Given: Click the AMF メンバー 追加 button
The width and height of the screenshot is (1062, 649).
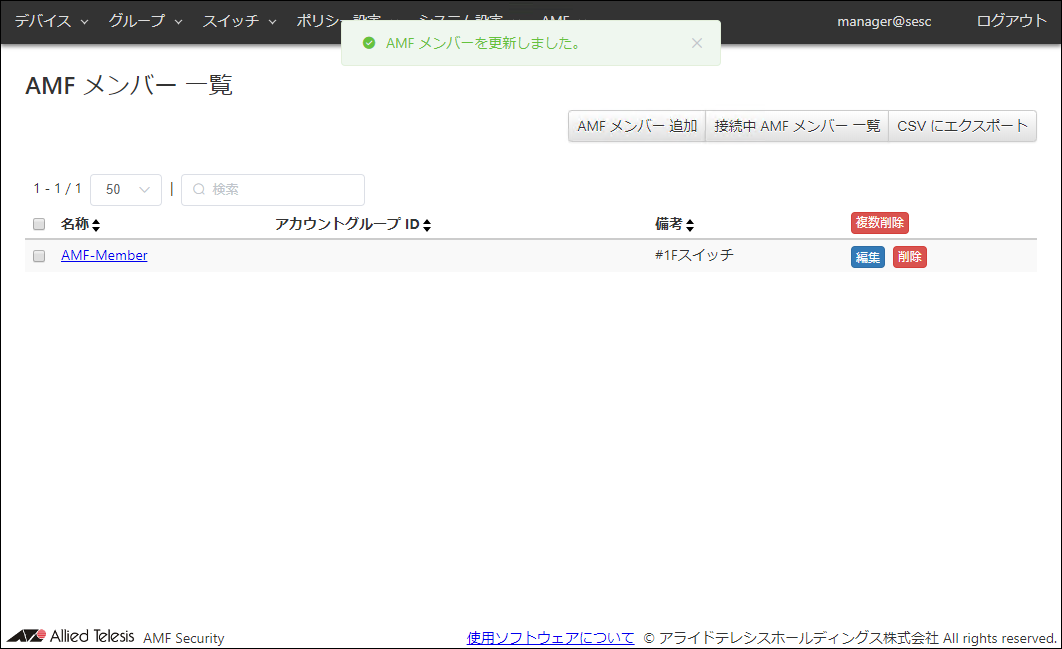Looking at the screenshot, I should (637, 126).
